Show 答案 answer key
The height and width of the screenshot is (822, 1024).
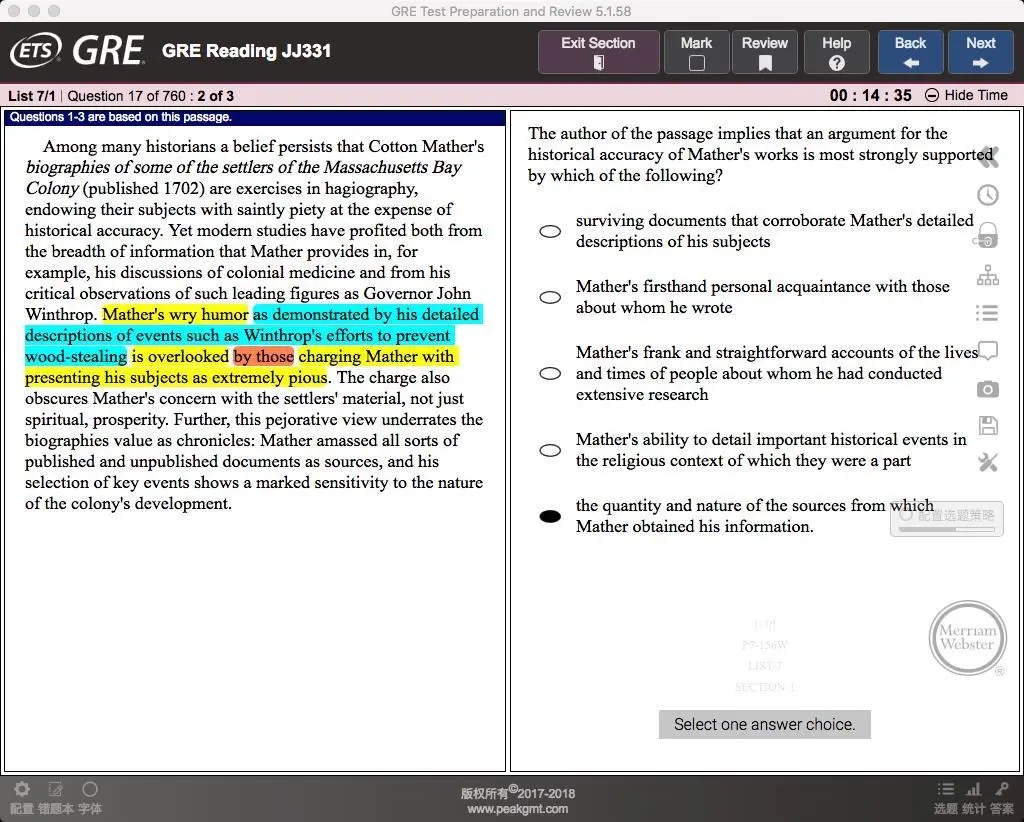1001,798
